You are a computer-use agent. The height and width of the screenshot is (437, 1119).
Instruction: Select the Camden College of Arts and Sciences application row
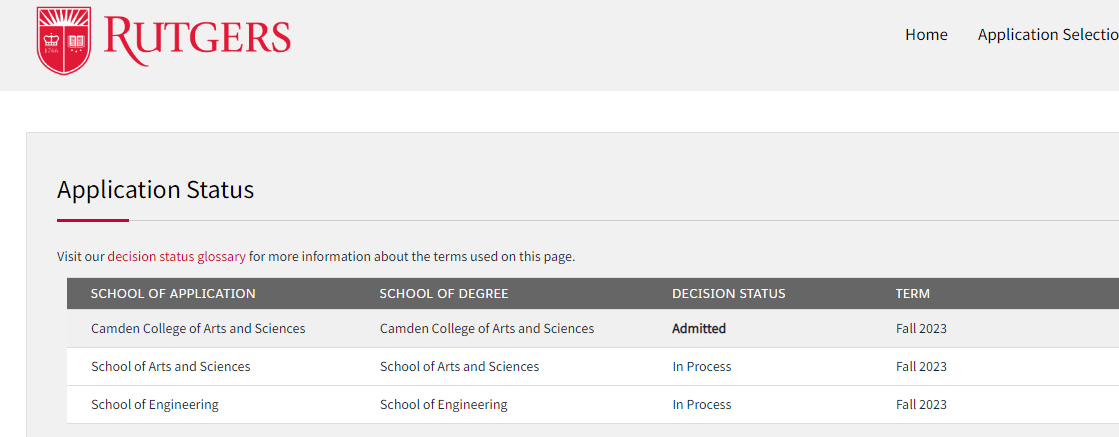[x=198, y=328]
